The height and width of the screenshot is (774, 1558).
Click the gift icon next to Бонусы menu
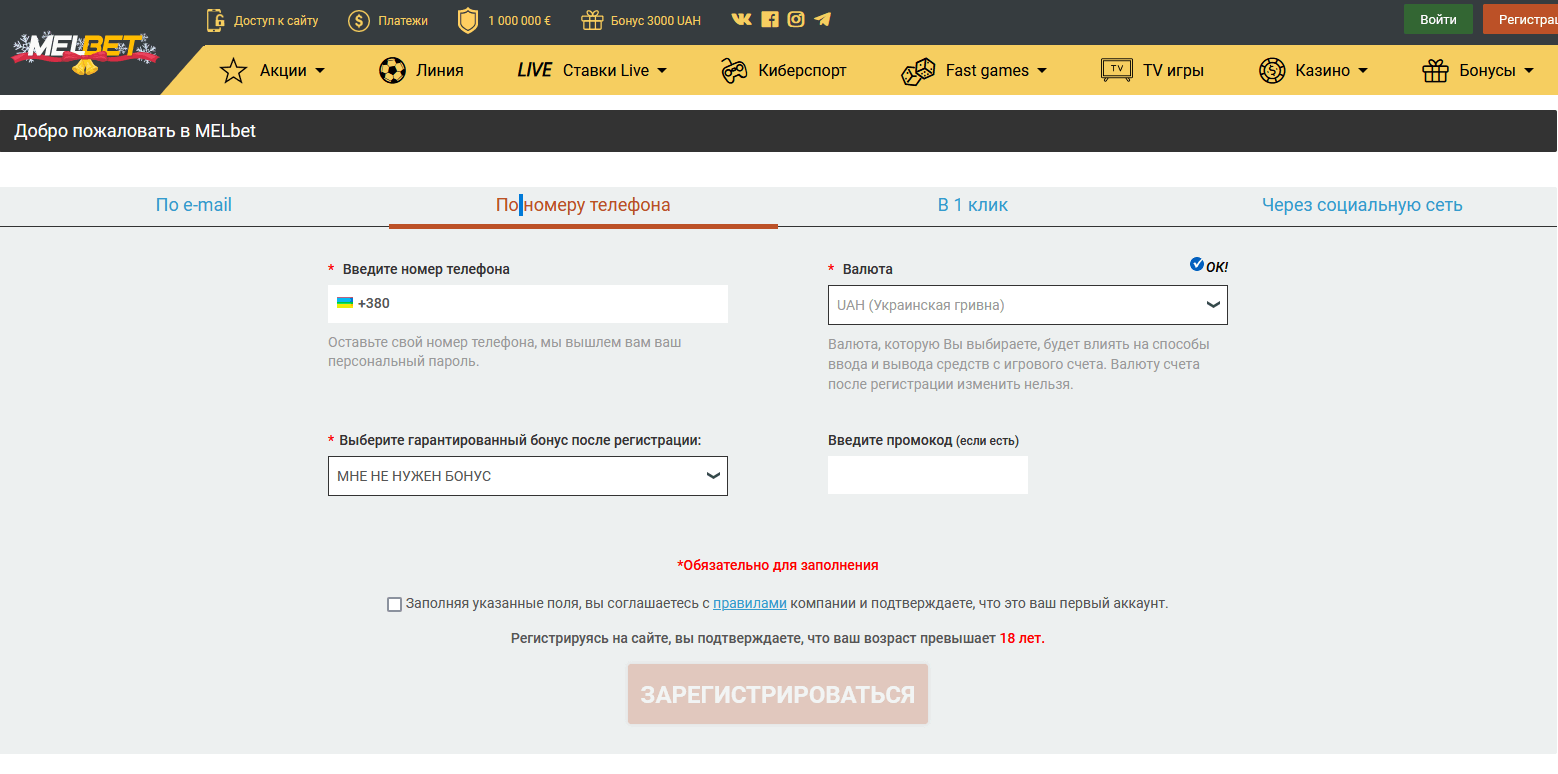coord(1436,70)
